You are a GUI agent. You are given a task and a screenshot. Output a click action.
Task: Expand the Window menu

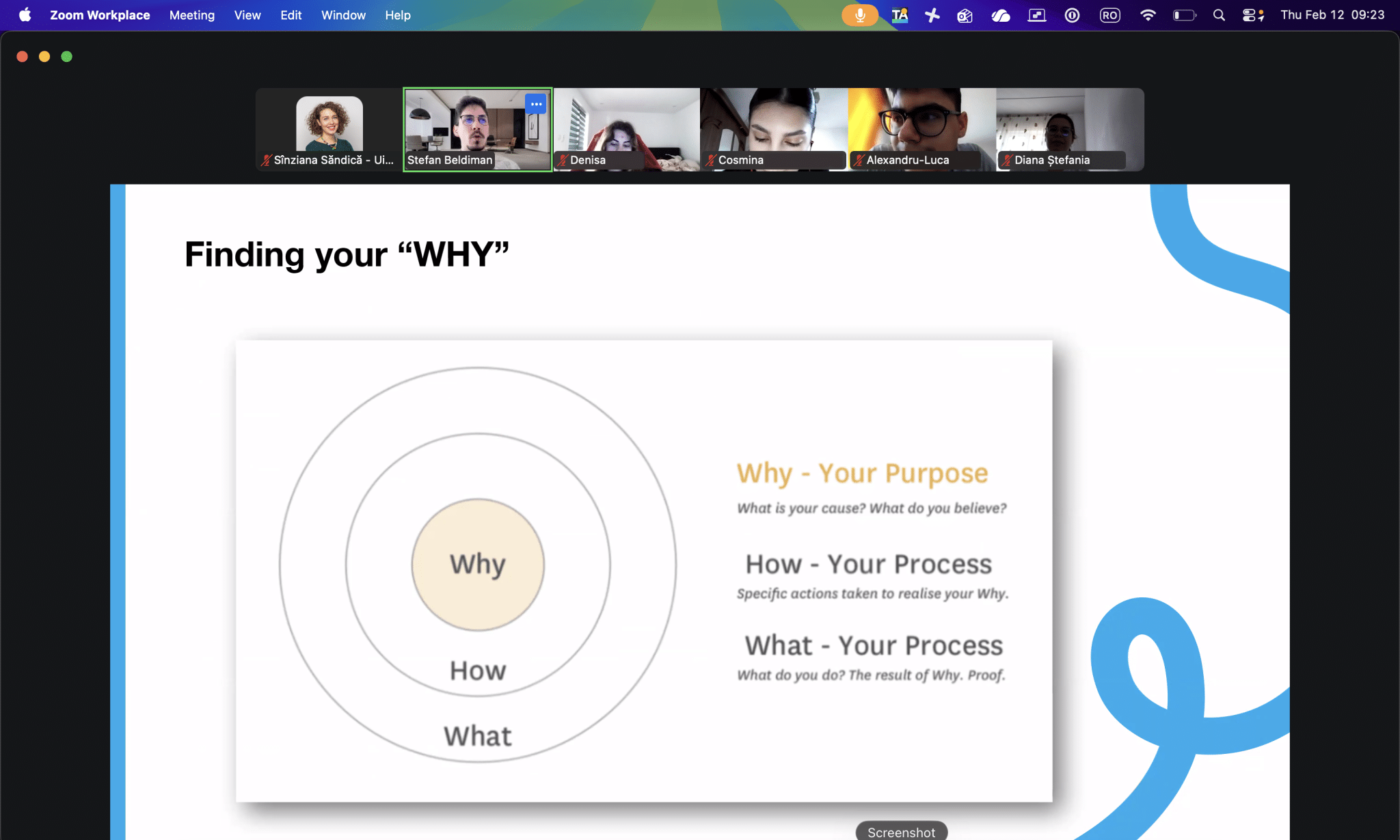pyautogui.click(x=343, y=15)
